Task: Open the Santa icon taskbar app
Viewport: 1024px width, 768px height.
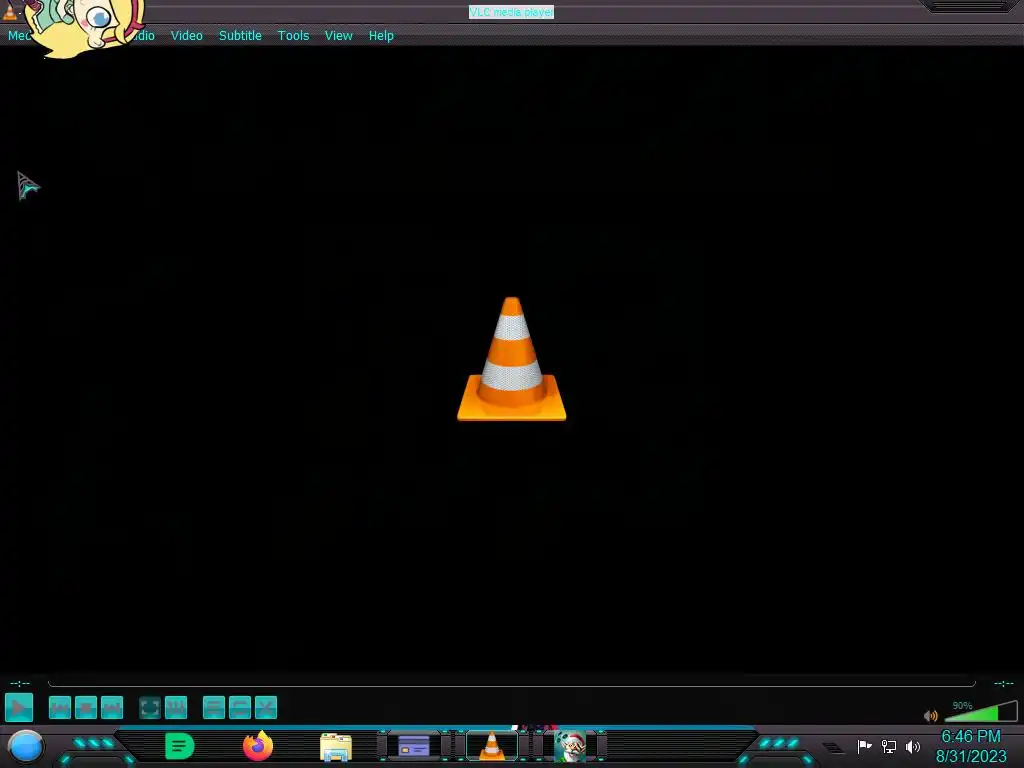Action: 569,746
